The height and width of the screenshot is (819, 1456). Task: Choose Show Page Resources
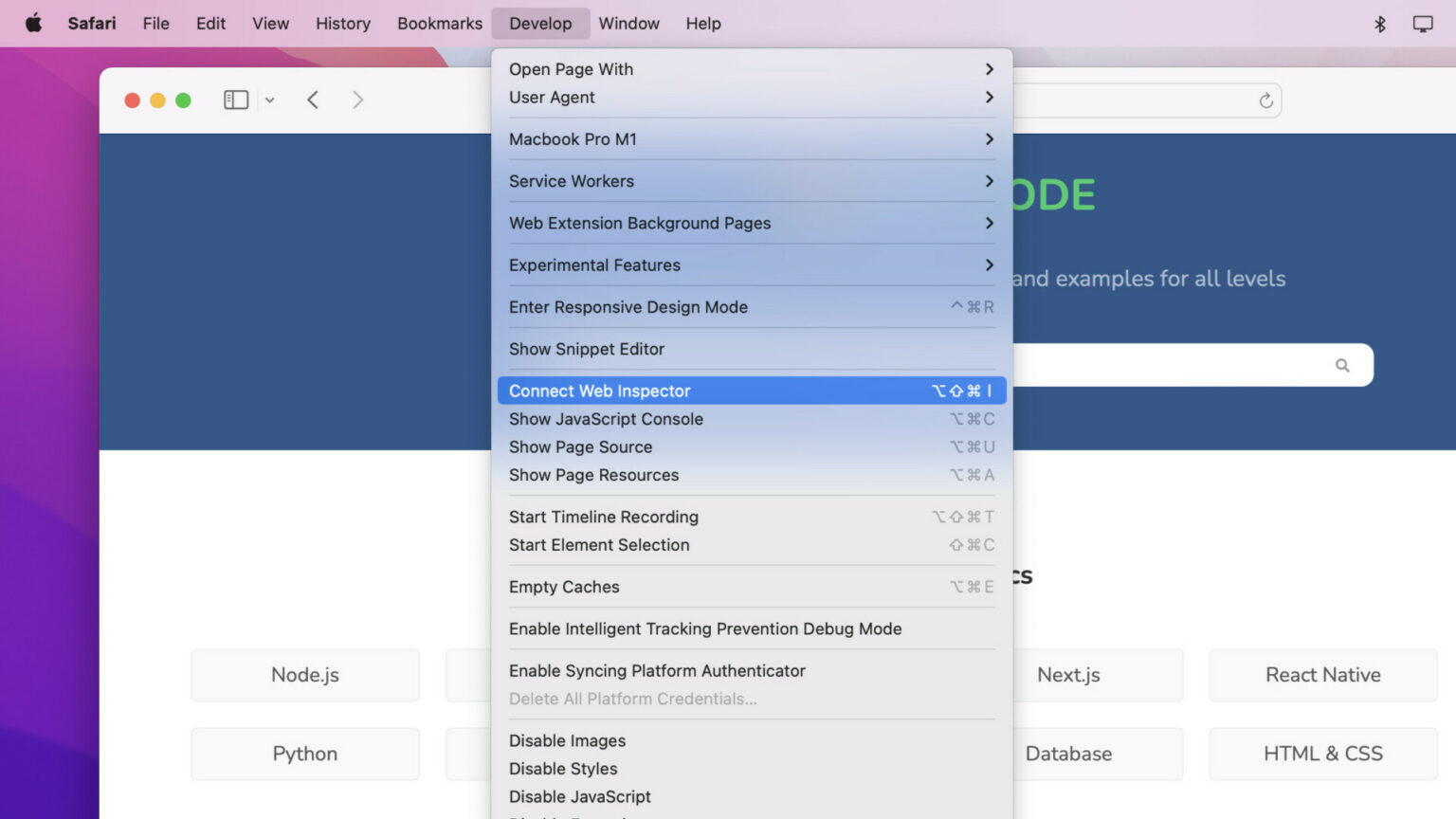(752, 475)
